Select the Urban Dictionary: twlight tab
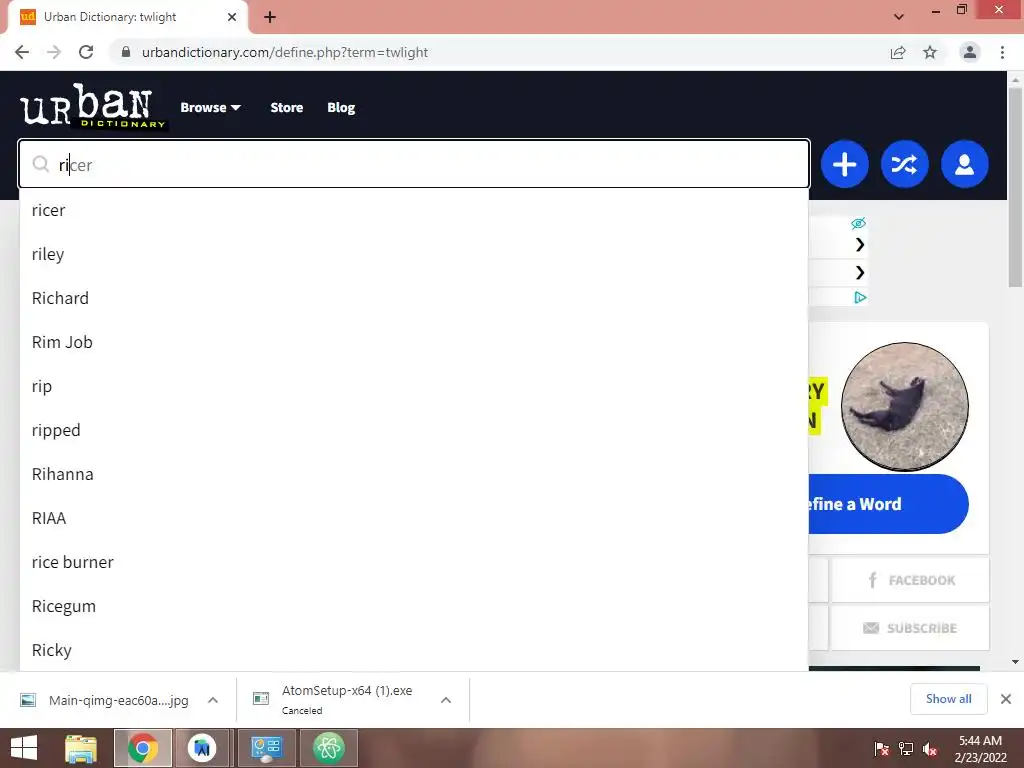This screenshot has width=1024, height=768. (127, 17)
